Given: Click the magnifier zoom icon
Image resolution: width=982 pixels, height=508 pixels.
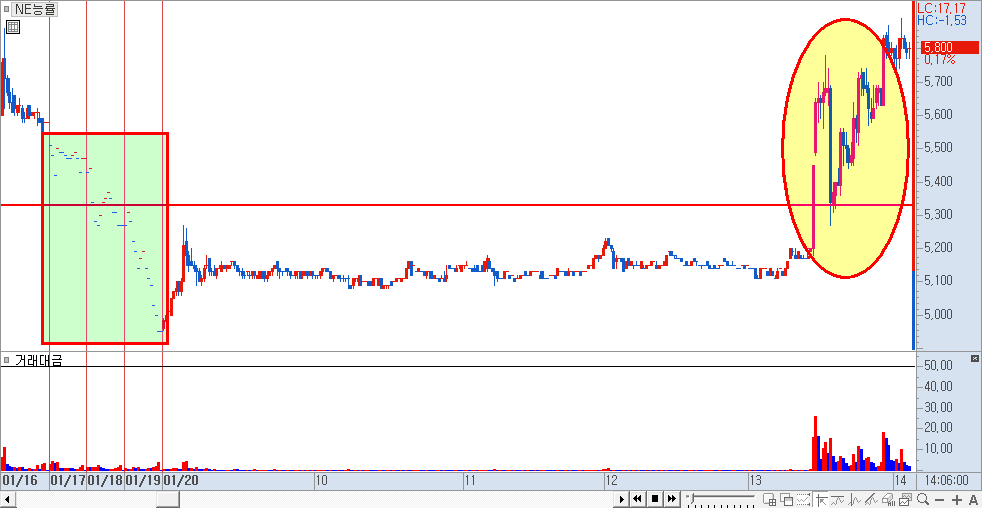Looking at the screenshot, I should [923, 499].
